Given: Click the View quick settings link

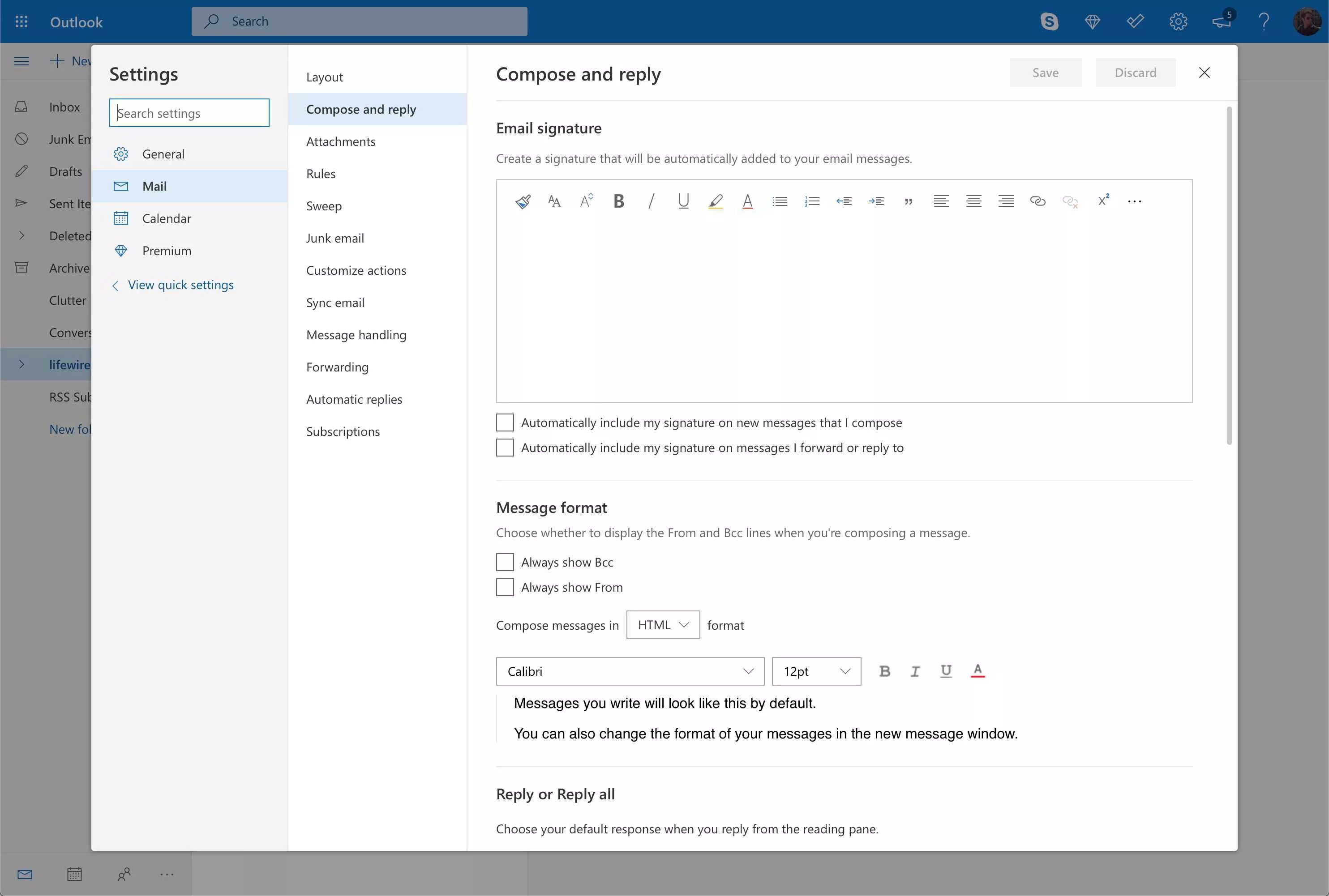Looking at the screenshot, I should (x=180, y=285).
